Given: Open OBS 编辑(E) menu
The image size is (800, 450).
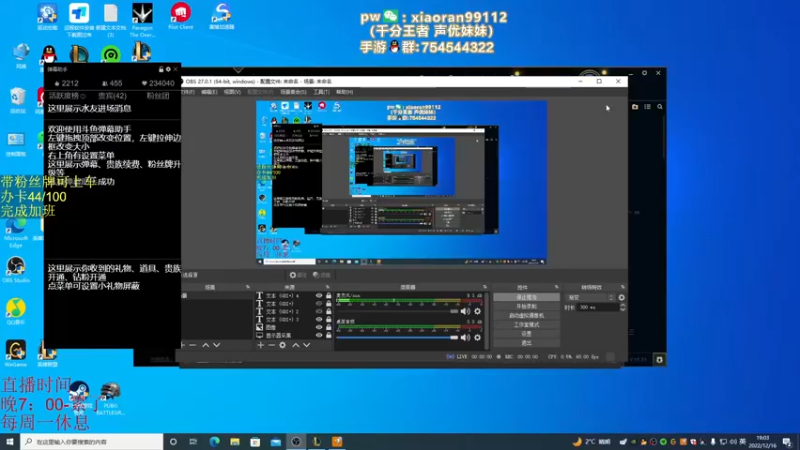Looking at the screenshot, I should tap(209, 92).
